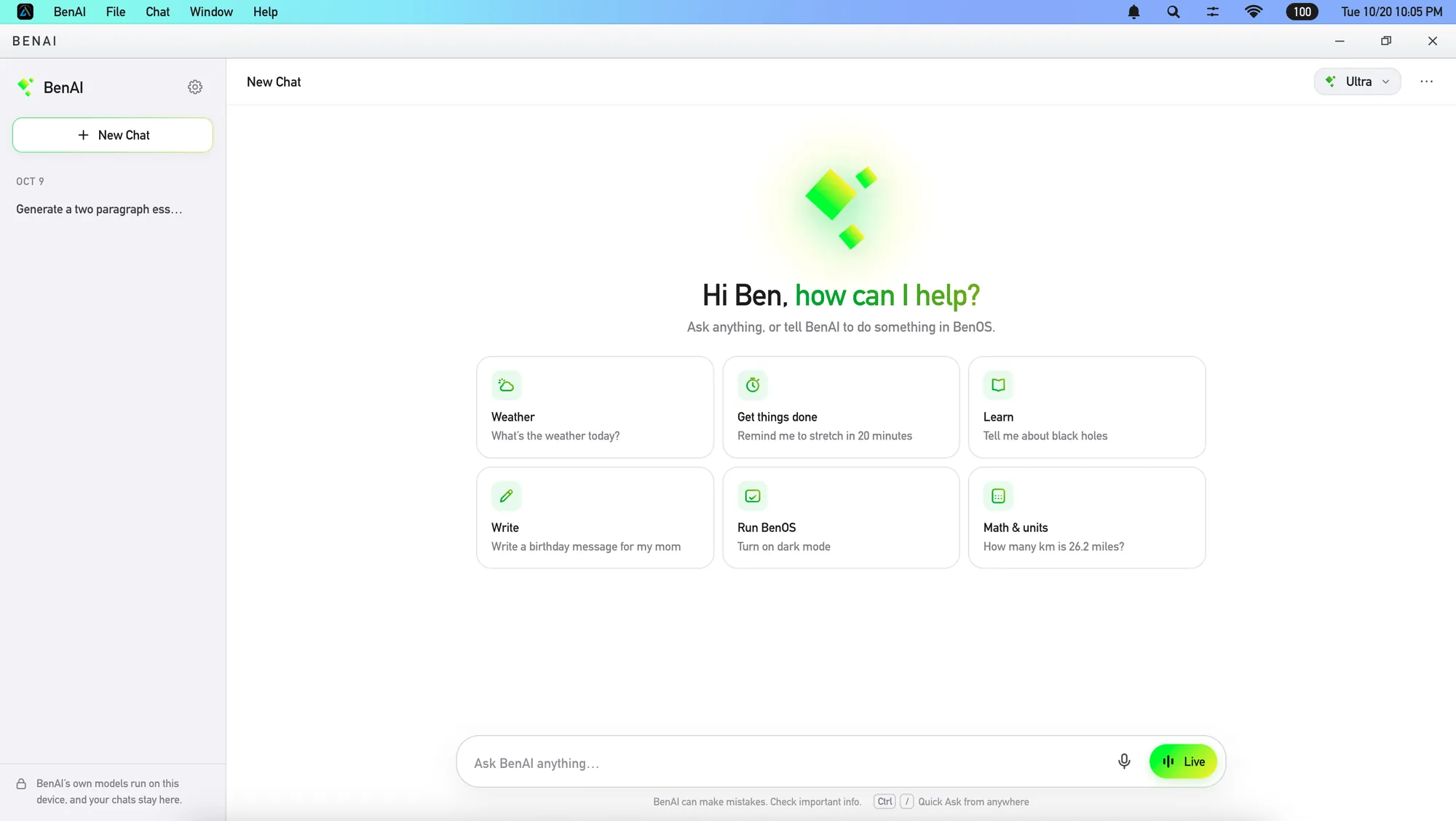Open BenAI settings gear in sidebar

pos(195,87)
